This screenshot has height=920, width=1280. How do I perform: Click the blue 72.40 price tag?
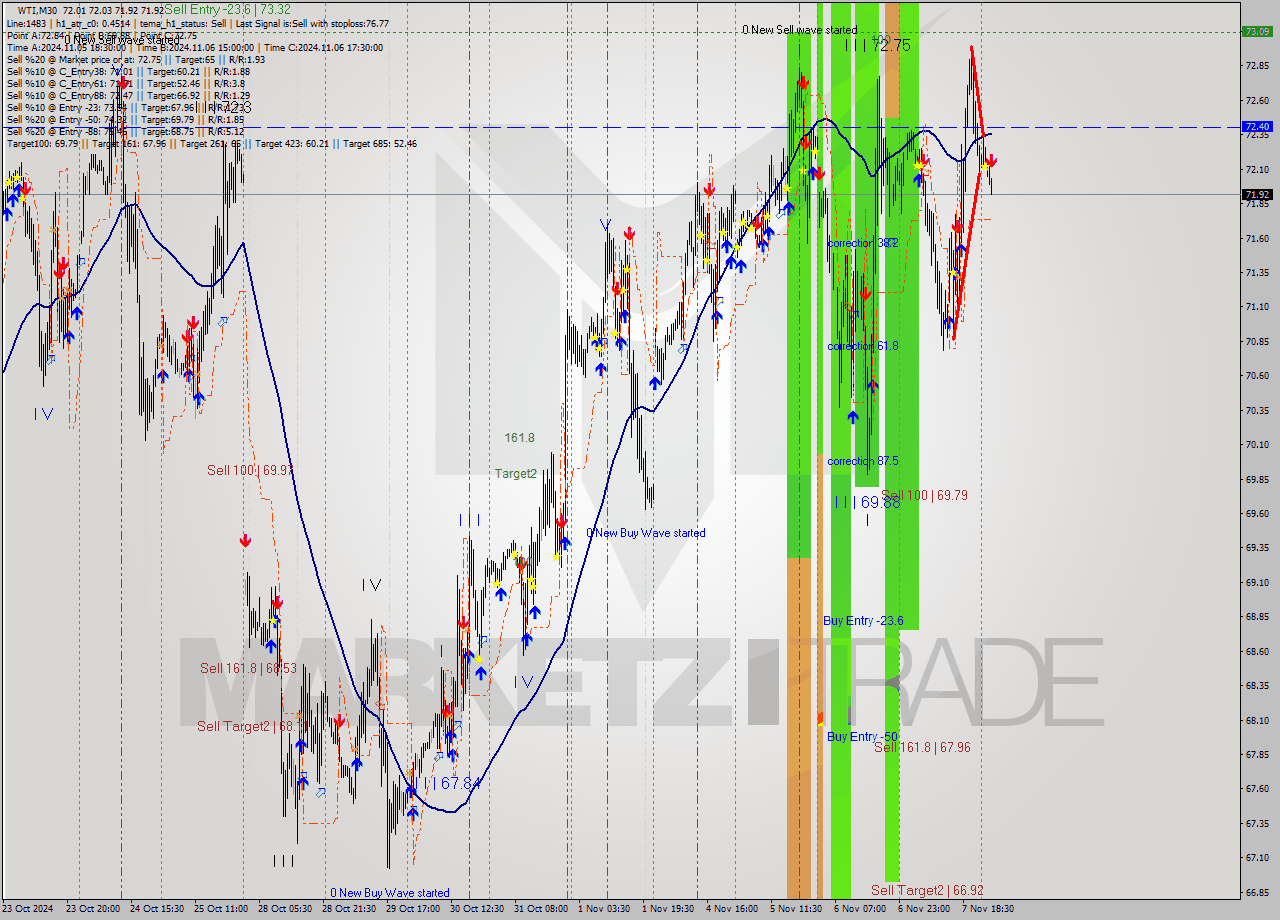[1257, 127]
